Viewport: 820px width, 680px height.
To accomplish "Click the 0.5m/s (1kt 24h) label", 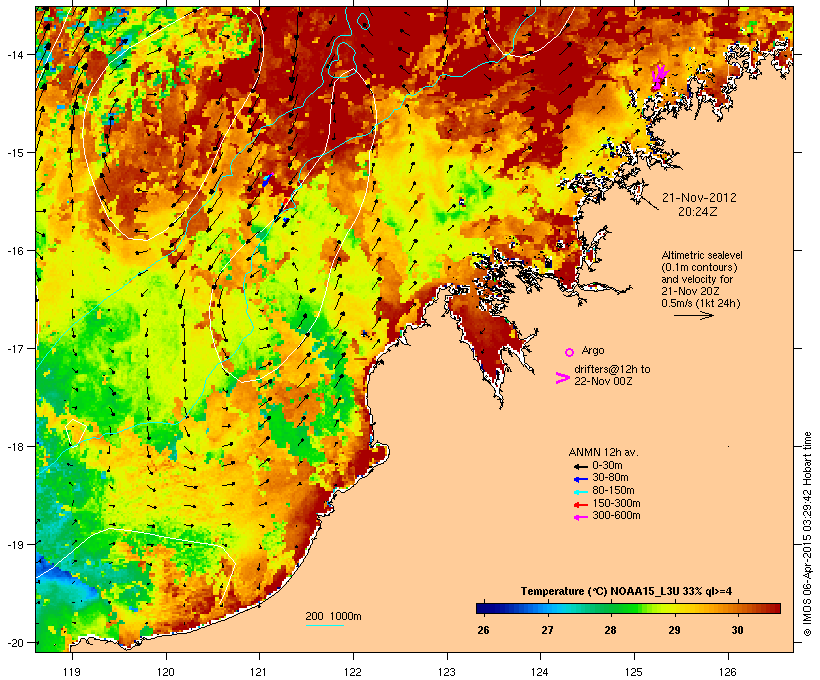I will 701,303.
